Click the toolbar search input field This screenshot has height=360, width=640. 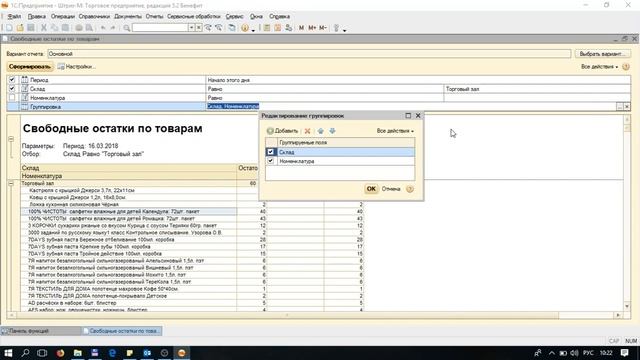[160, 28]
